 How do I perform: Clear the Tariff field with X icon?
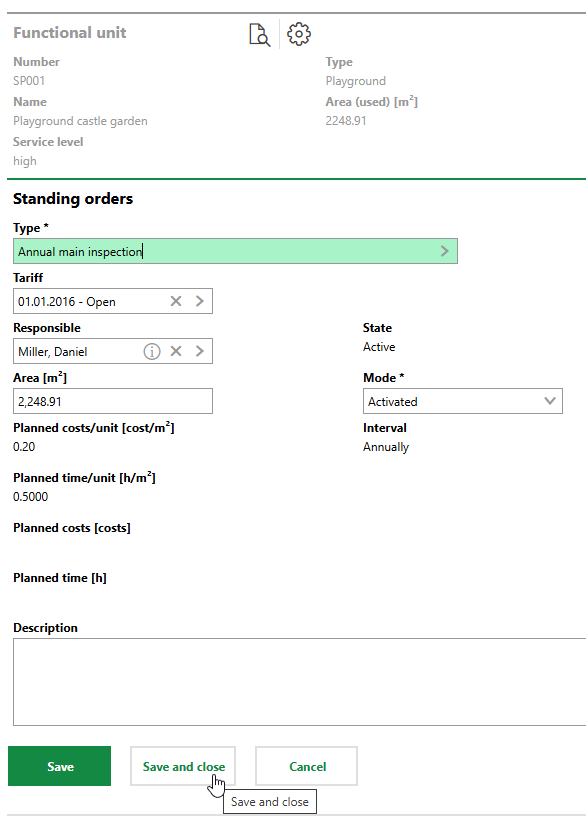(x=176, y=300)
